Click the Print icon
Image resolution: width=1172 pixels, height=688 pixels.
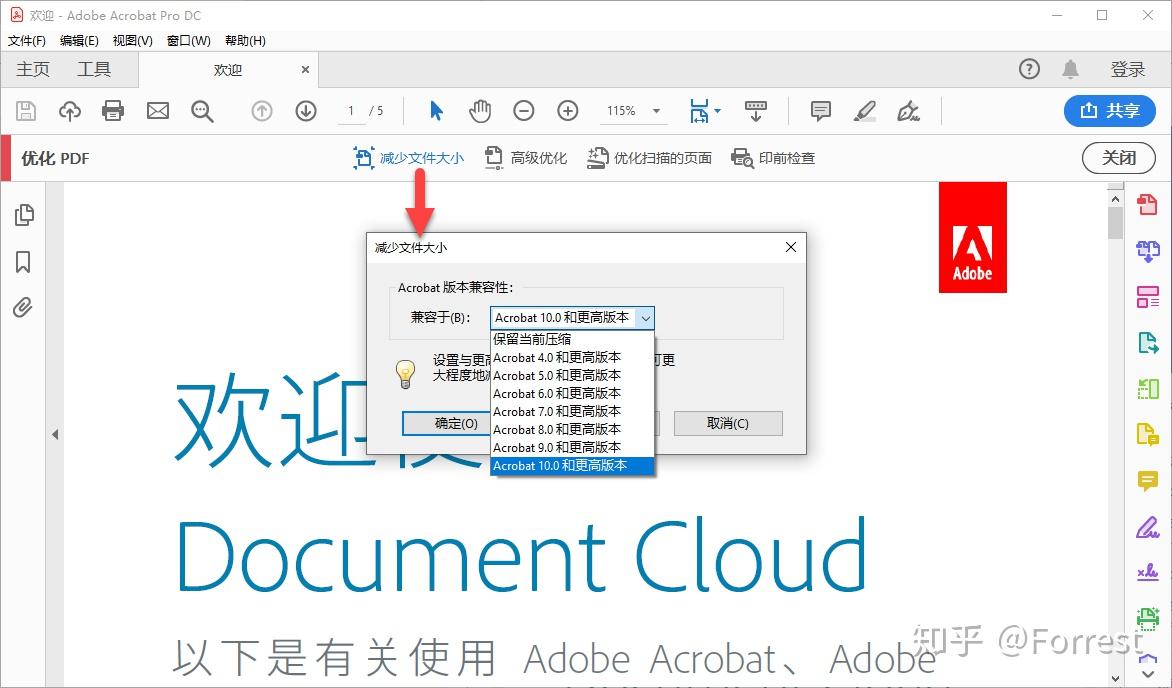113,111
